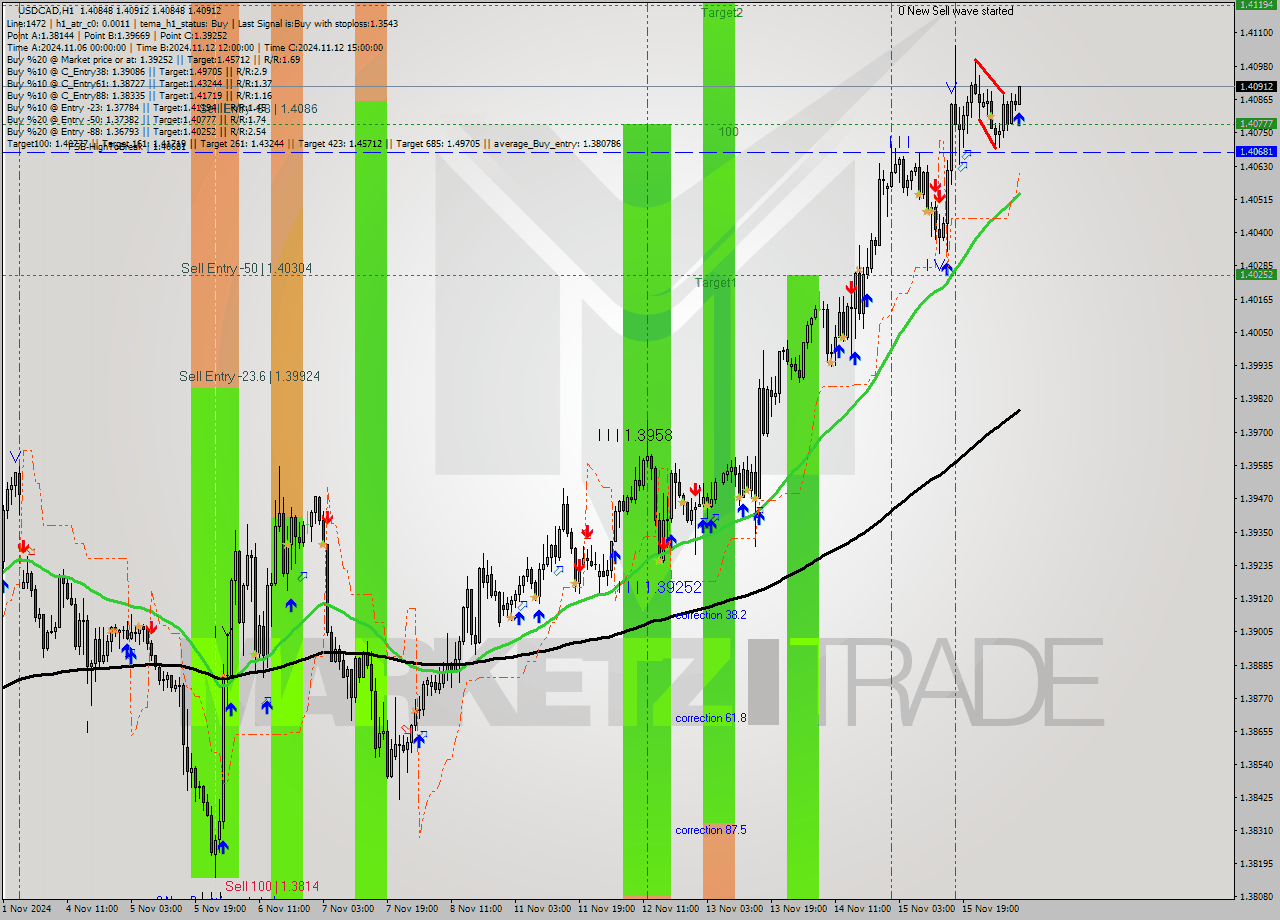Click the 1.39700 price axis value
Screen dimensions: 1280x920
click(1256, 432)
